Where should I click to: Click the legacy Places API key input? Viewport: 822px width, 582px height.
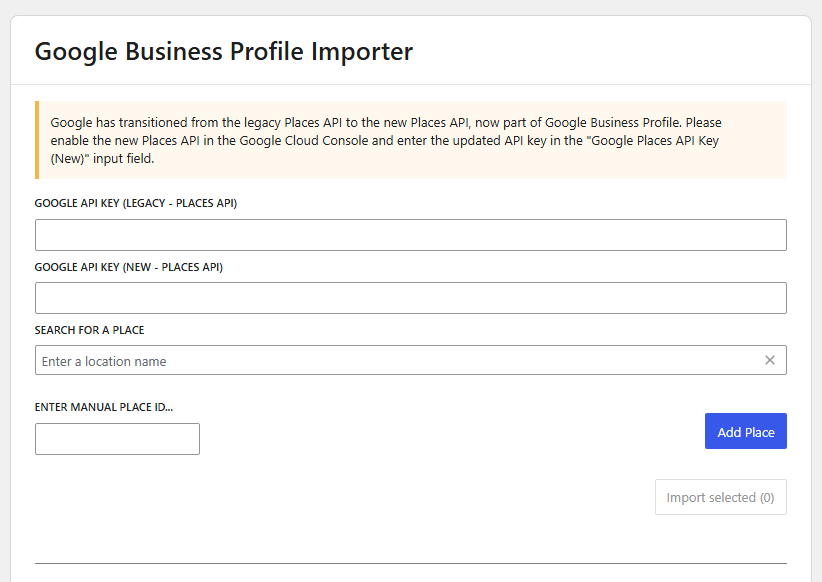[410, 235]
